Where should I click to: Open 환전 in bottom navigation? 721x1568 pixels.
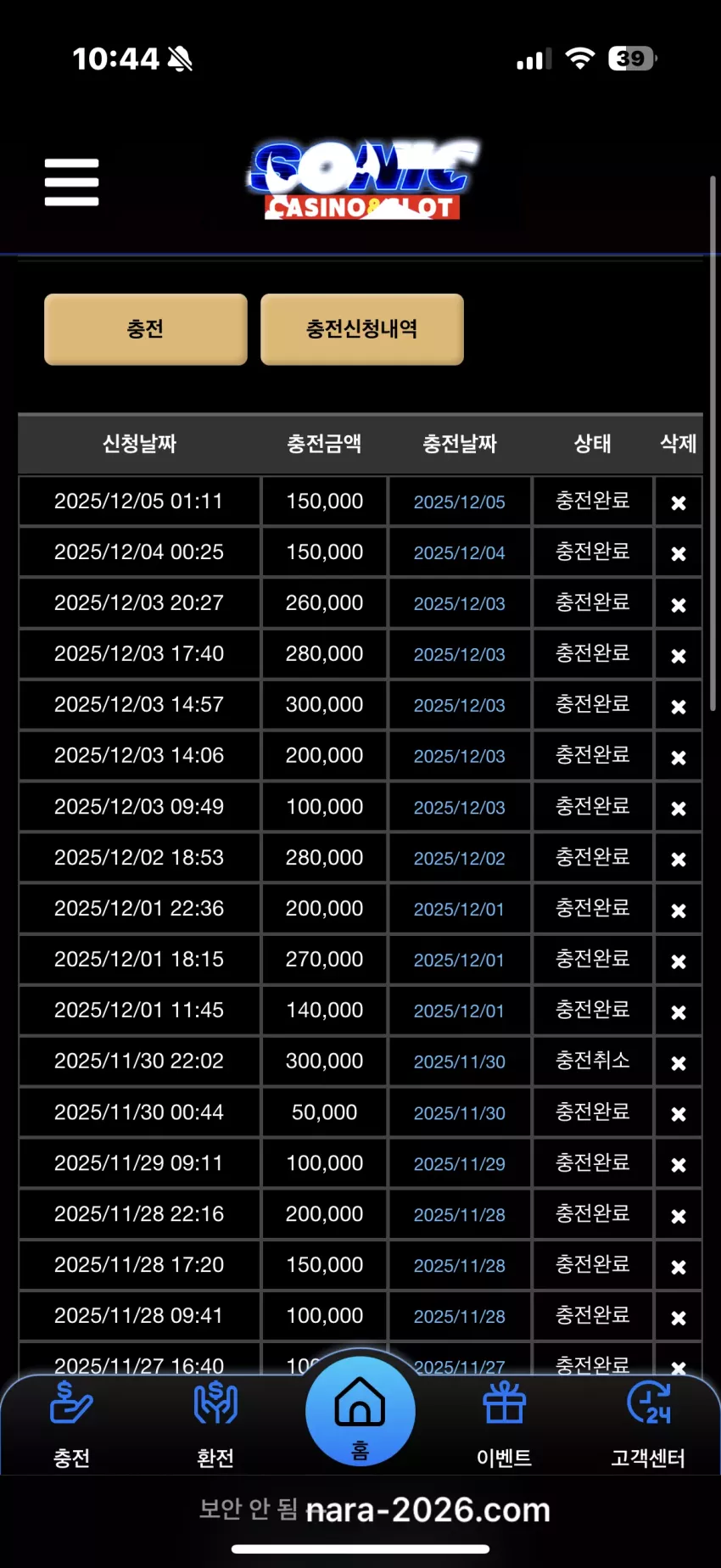(x=215, y=1425)
